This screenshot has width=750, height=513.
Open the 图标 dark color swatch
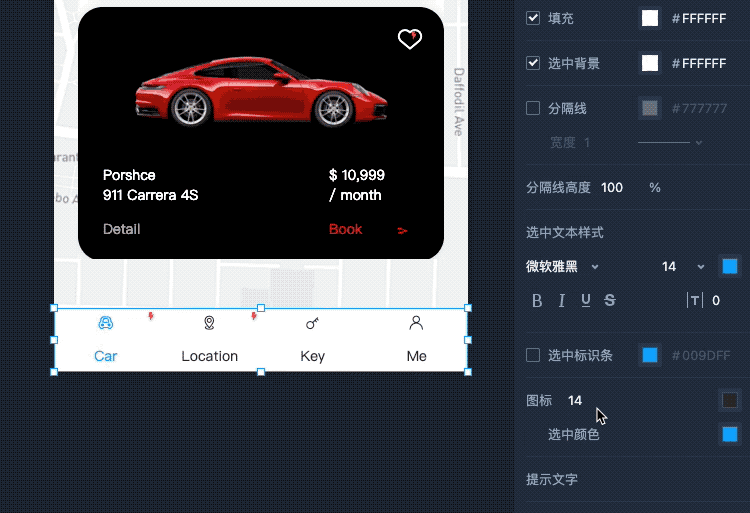point(729,400)
